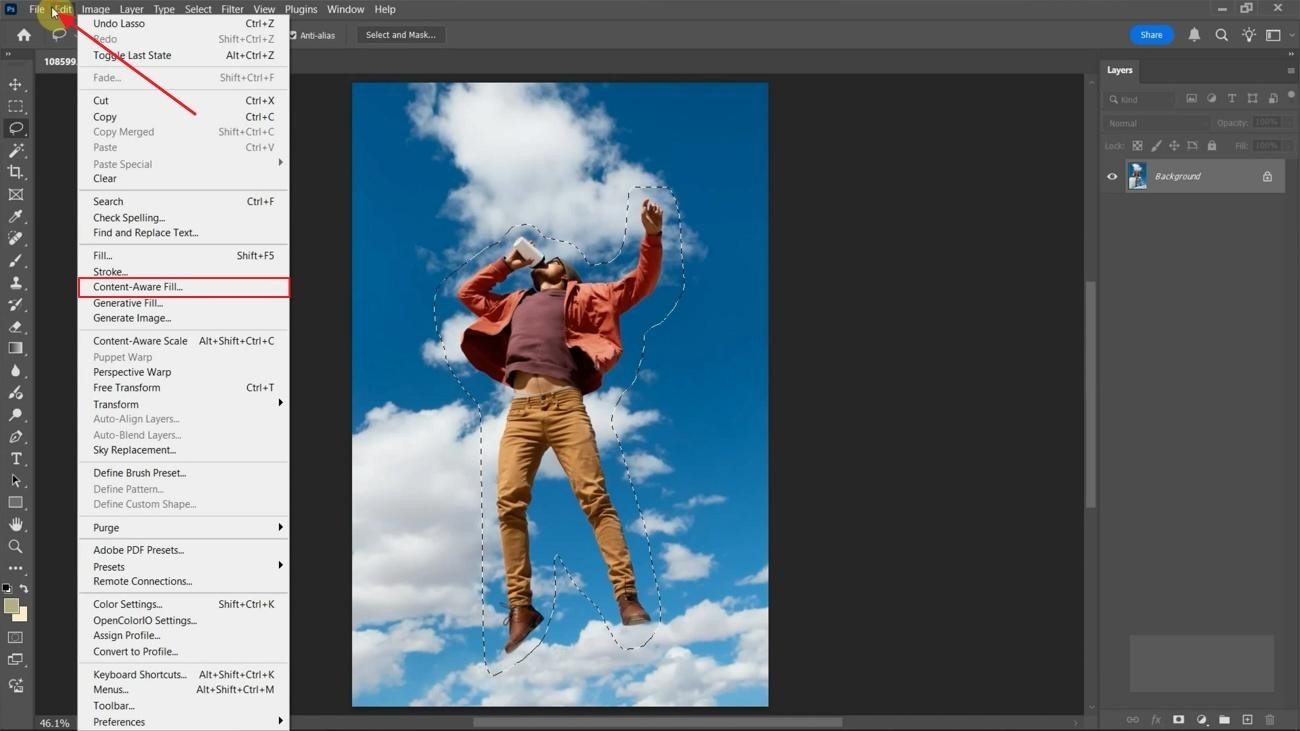This screenshot has height=731, width=1300.
Task: Select the Lasso tool in toolbar
Action: pyautogui.click(x=15, y=128)
